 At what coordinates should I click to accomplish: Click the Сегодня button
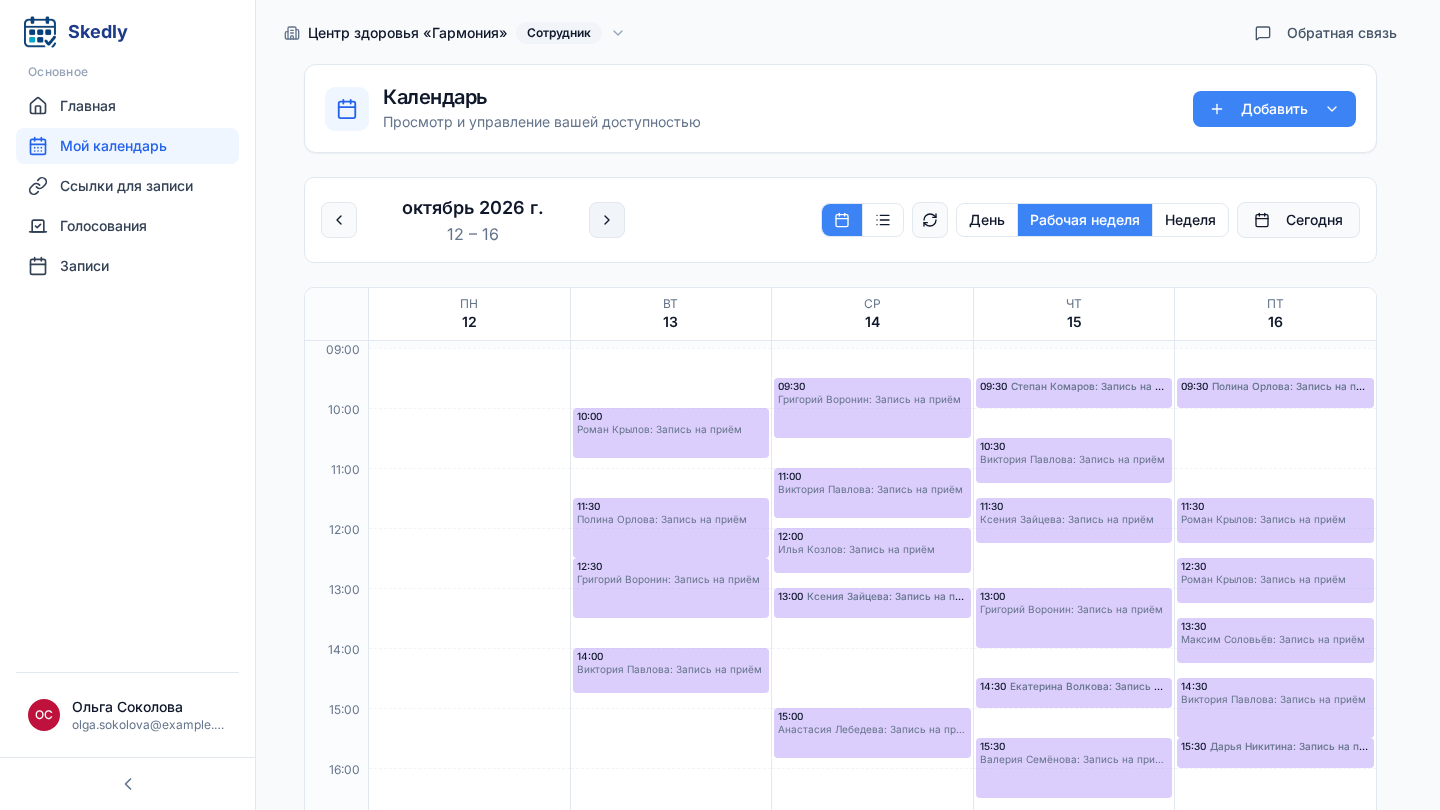[1298, 220]
